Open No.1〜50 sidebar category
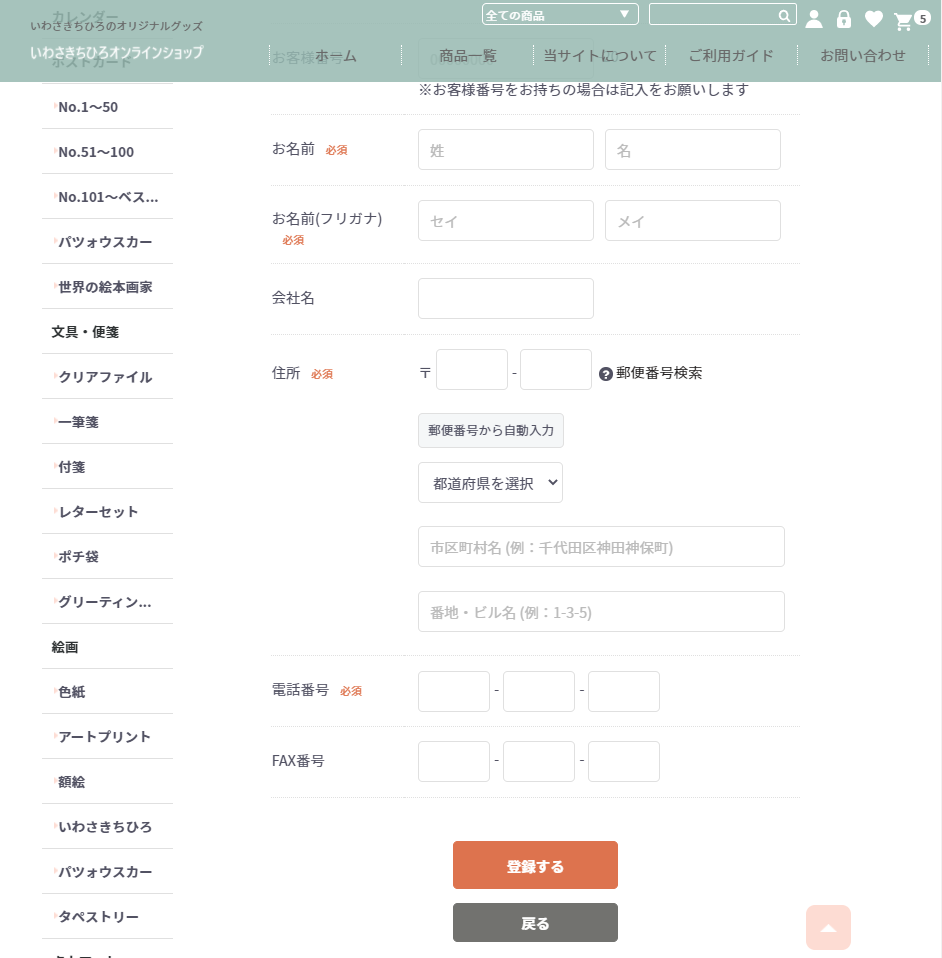 pos(108,107)
